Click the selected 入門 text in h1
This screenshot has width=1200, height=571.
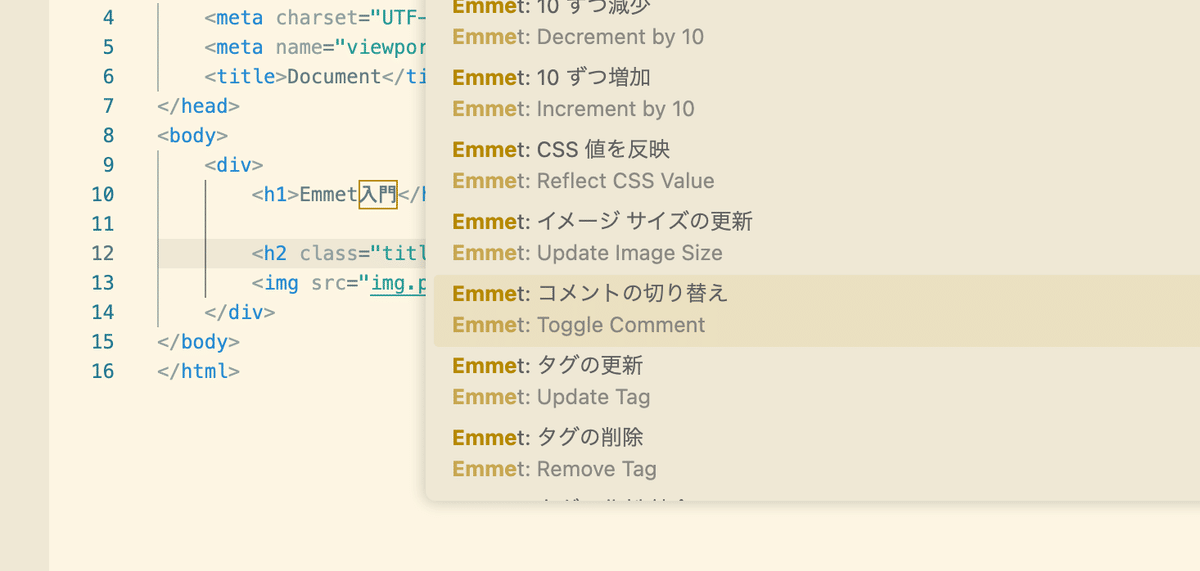click(378, 194)
